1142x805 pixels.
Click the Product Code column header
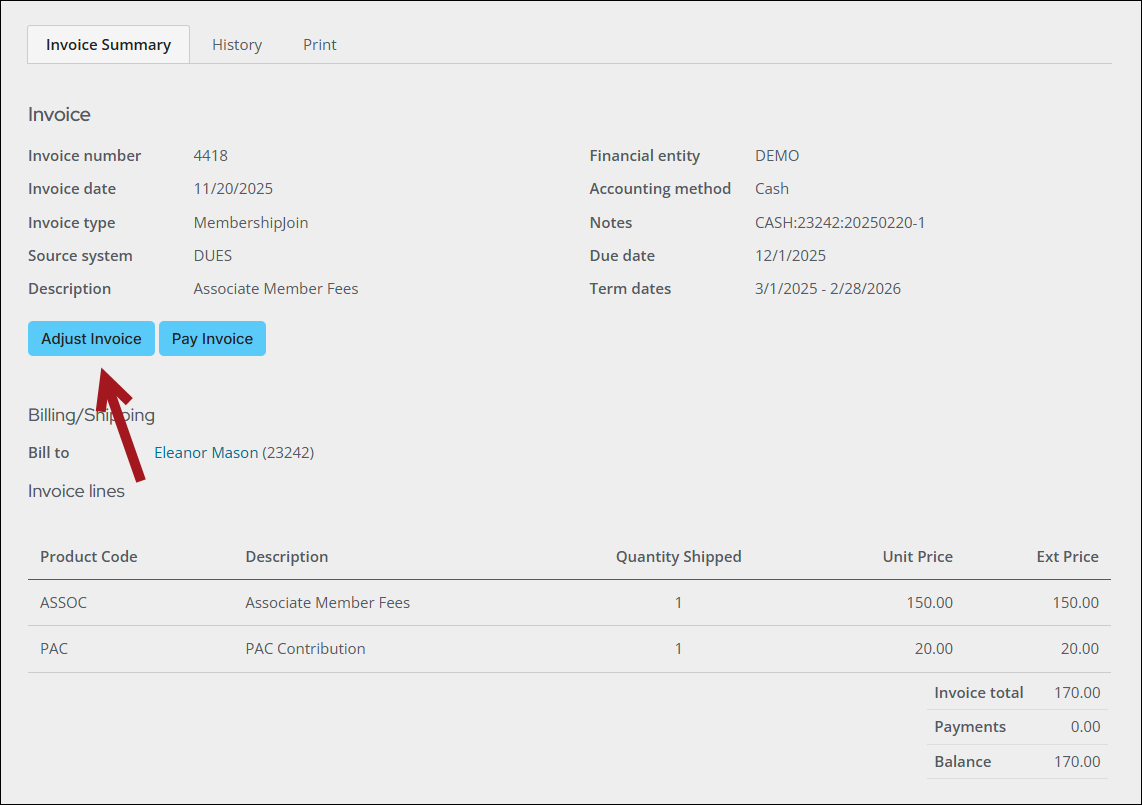[x=89, y=557]
